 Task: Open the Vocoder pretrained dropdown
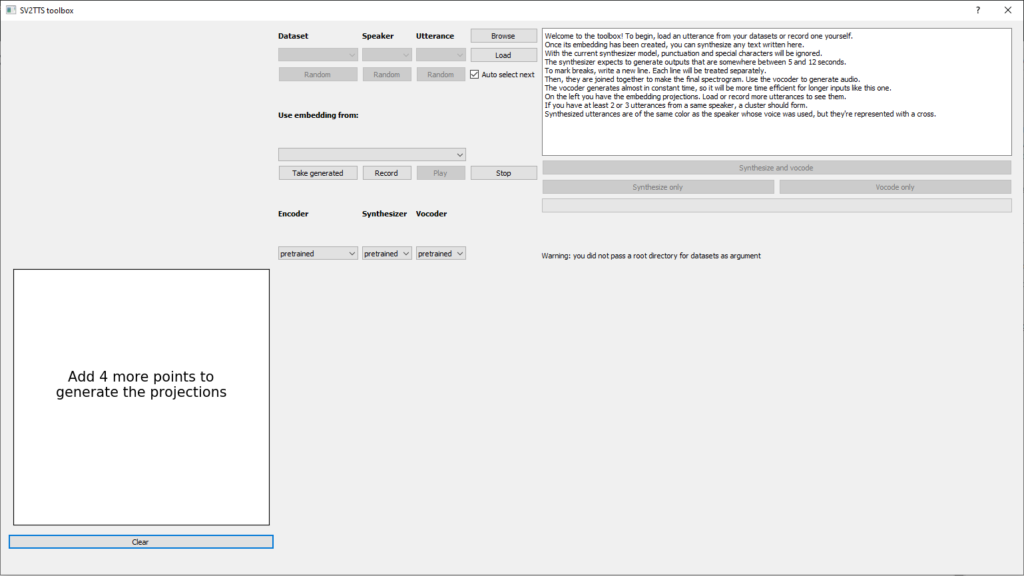pyautogui.click(x=441, y=253)
